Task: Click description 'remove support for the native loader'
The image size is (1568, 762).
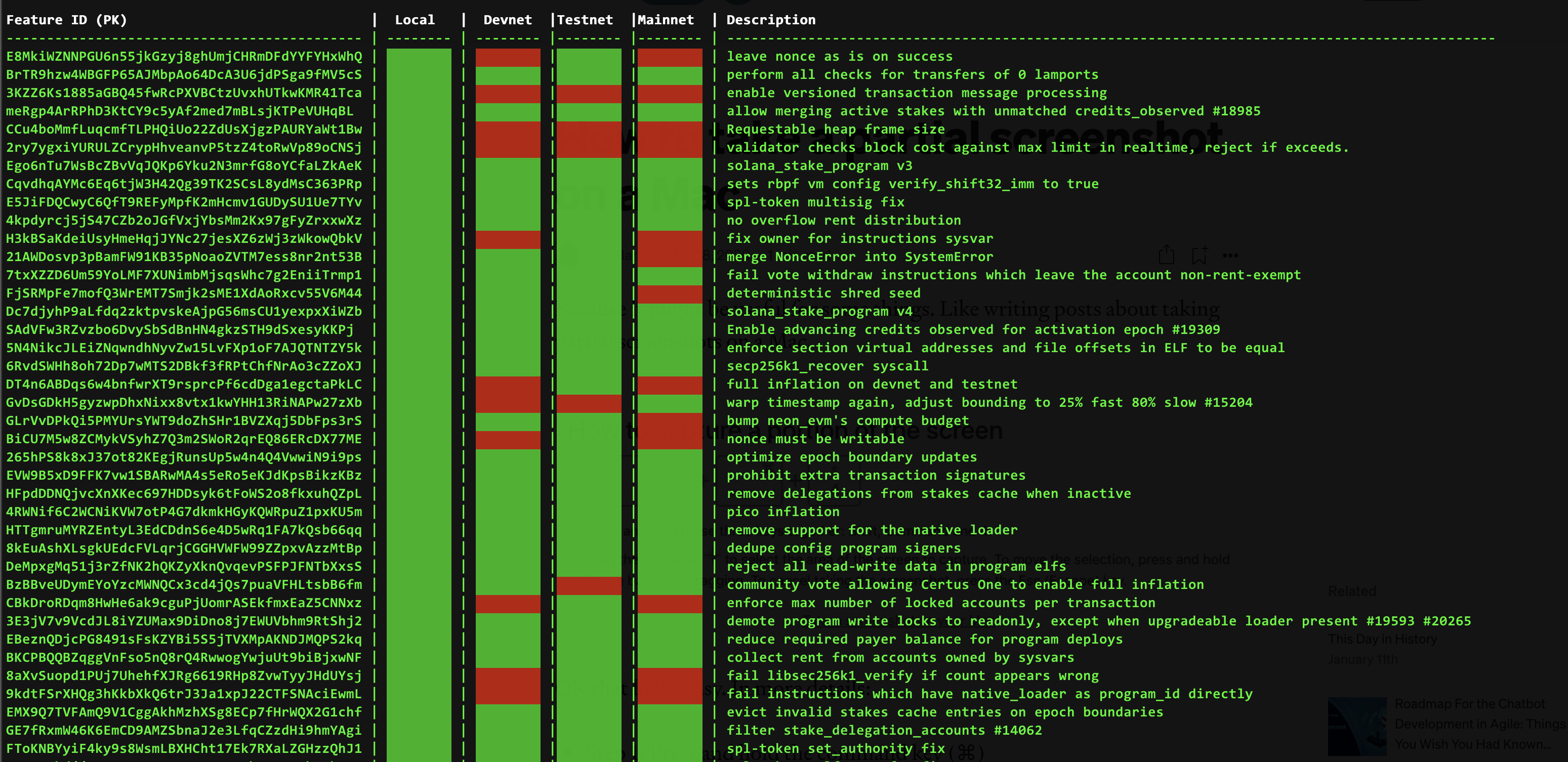Action: (872, 530)
